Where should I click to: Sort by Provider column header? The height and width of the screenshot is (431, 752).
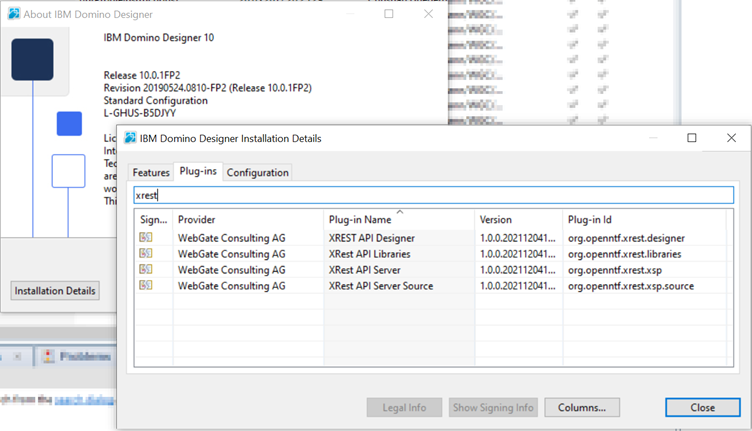(248, 220)
